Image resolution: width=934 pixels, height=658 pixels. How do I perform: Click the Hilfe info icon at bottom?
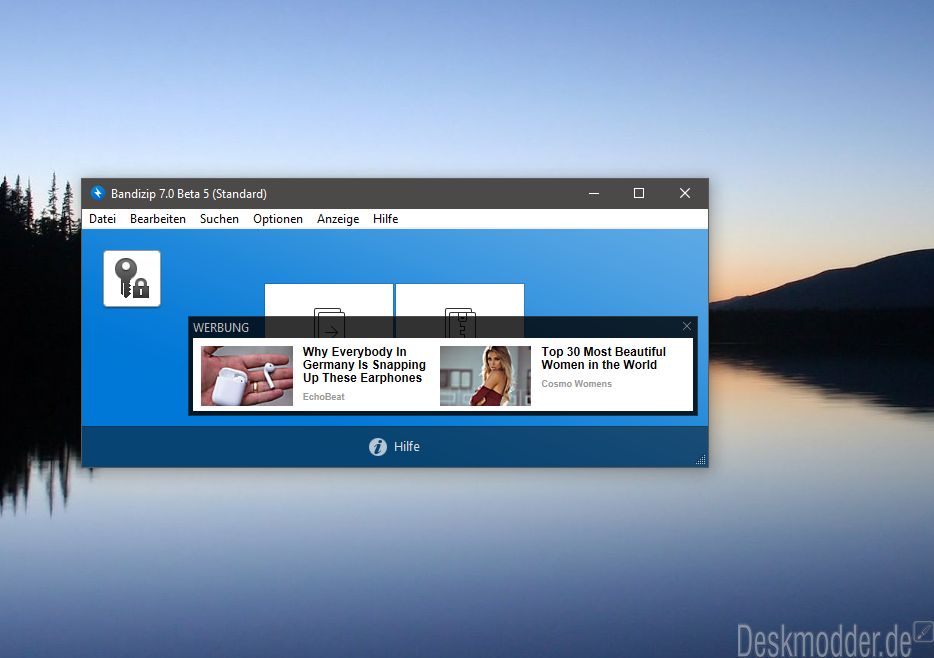[378, 447]
